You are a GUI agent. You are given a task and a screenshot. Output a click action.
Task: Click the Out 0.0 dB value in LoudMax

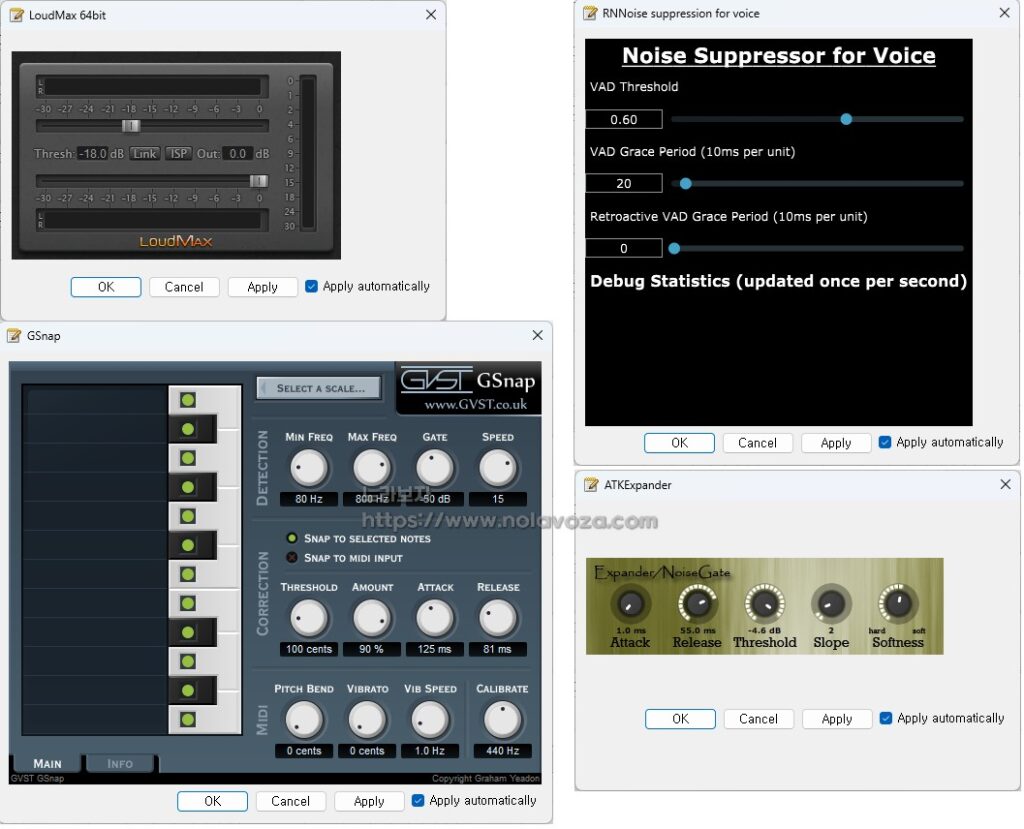click(x=237, y=154)
